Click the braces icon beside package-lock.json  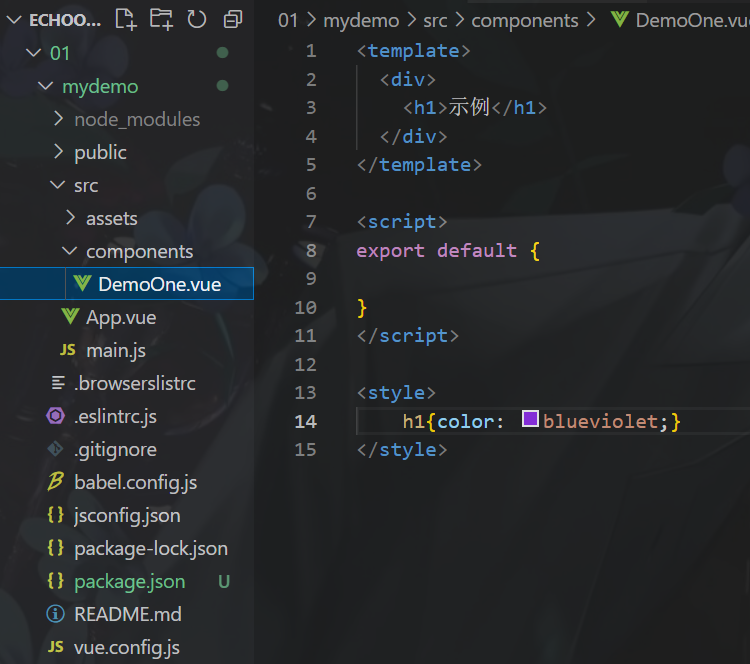point(55,548)
